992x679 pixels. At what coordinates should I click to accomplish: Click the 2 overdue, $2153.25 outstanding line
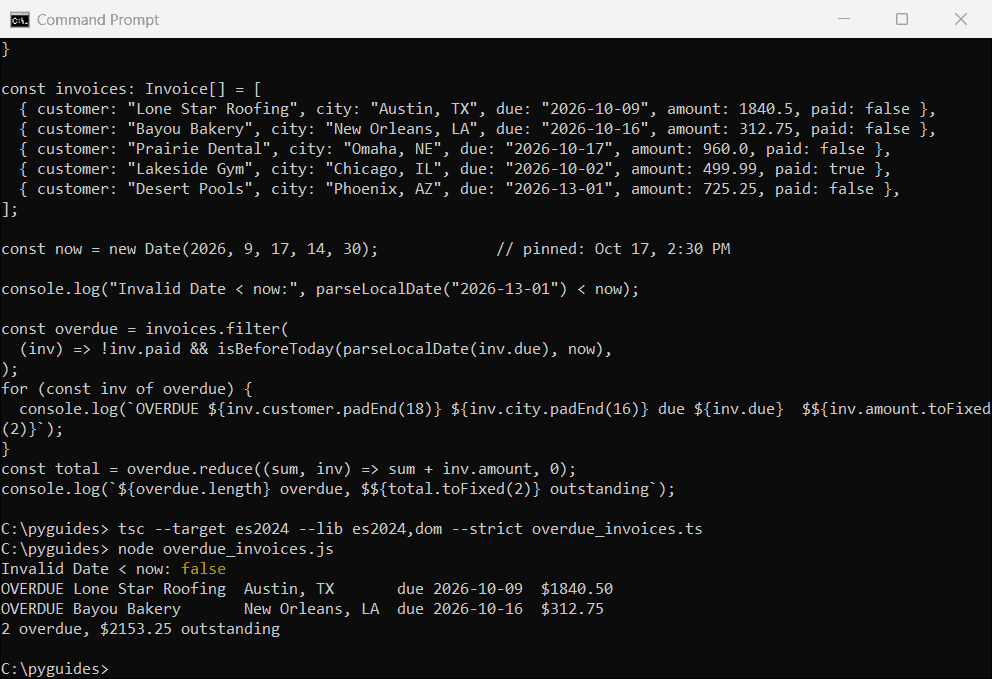click(x=140, y=629)
